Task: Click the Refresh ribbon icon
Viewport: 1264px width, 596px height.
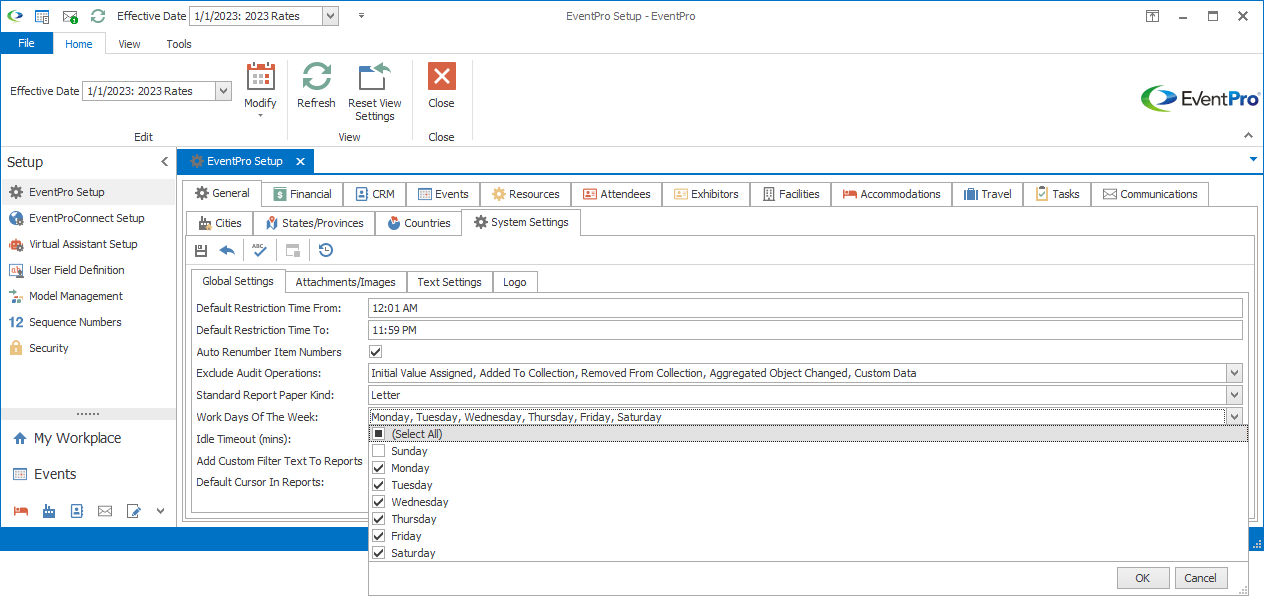Action: (x=316, y=86)
